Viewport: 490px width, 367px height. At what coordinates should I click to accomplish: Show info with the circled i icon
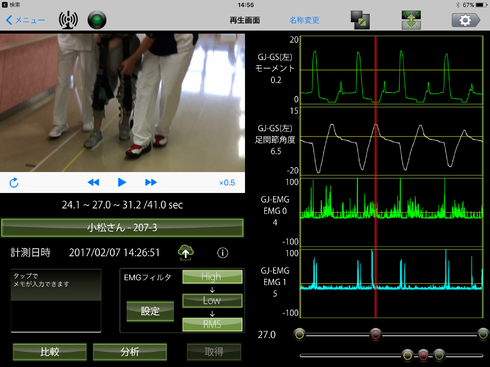[223, 253]
